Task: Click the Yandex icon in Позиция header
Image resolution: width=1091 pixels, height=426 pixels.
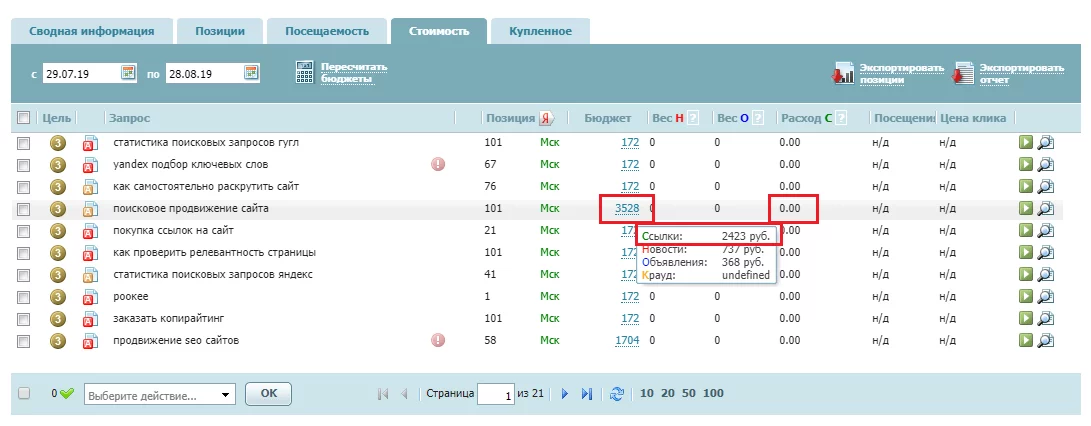Action: click(547, 118)
